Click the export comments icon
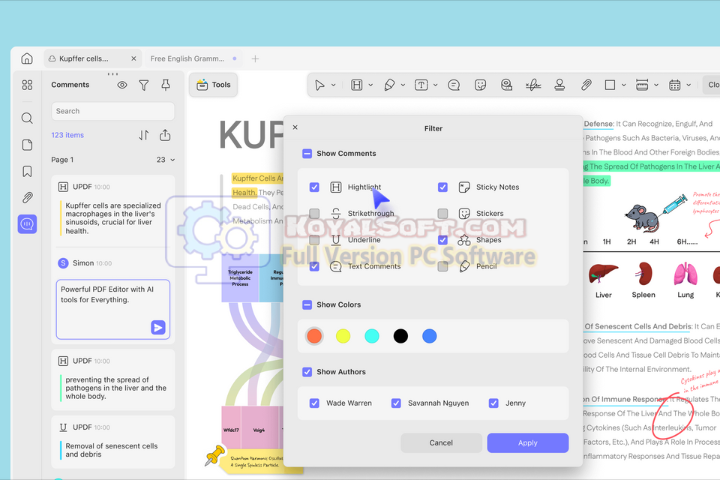Image resolution: width=720 pixels, height=480 pixels. point(165,135)
